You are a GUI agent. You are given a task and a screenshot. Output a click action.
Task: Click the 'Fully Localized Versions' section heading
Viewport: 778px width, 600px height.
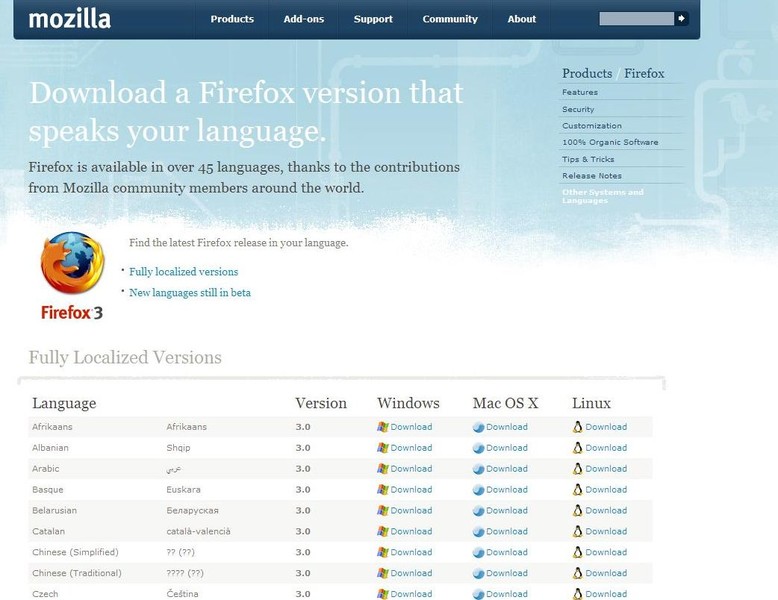tap(125, 357)
